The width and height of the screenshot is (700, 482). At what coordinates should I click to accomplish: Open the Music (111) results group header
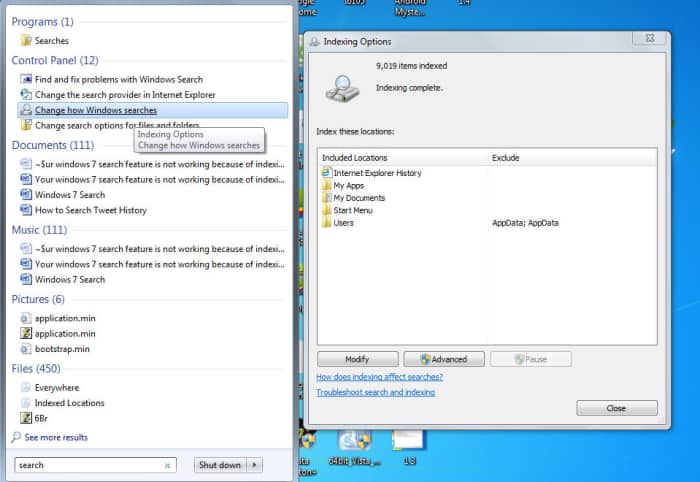pos(39,230)
